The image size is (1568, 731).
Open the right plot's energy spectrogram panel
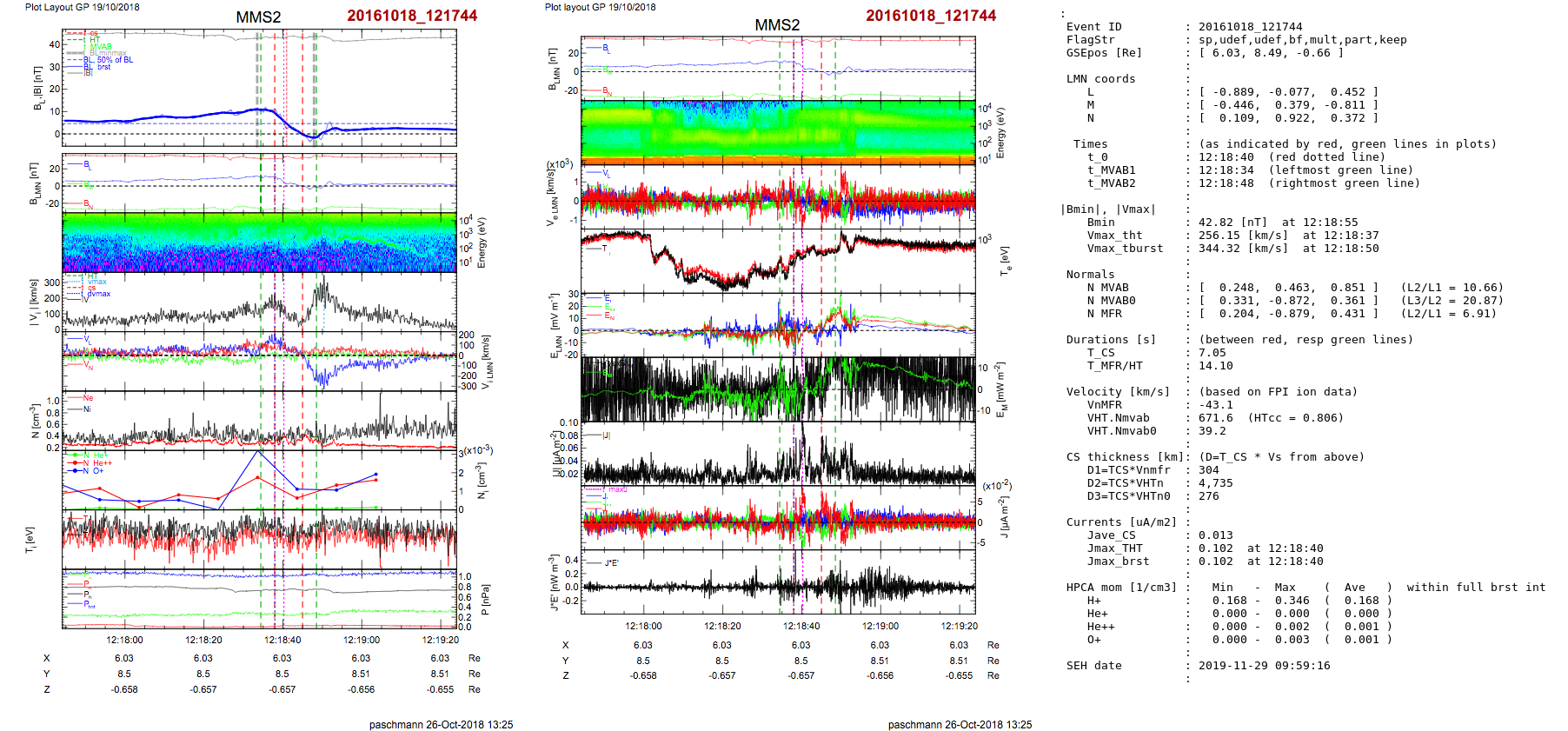click(778, 131)
